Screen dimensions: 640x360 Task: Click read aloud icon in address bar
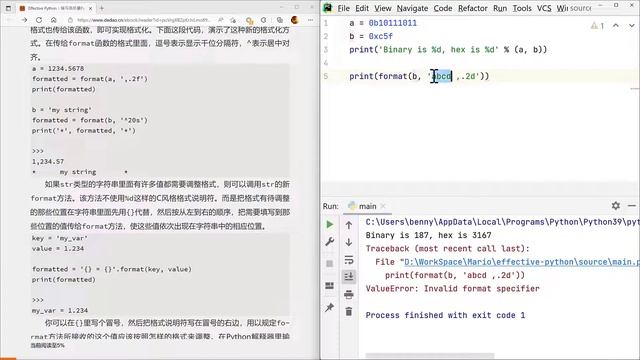221,20
